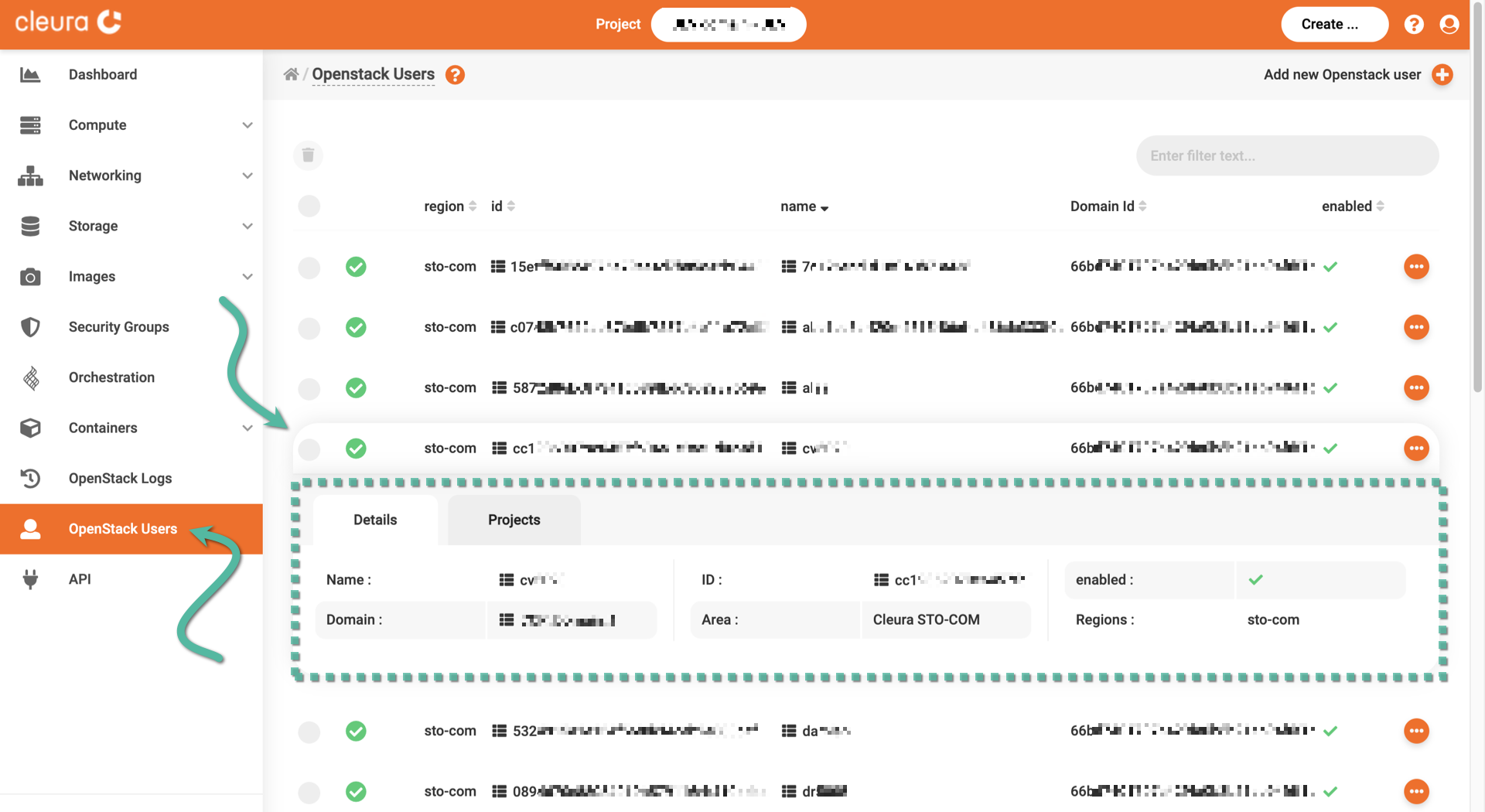This screenshot has width=1485, height=812.
Task: Expand the Storage menu chevron
Action: pyautogui.click(x=247, y=226)
